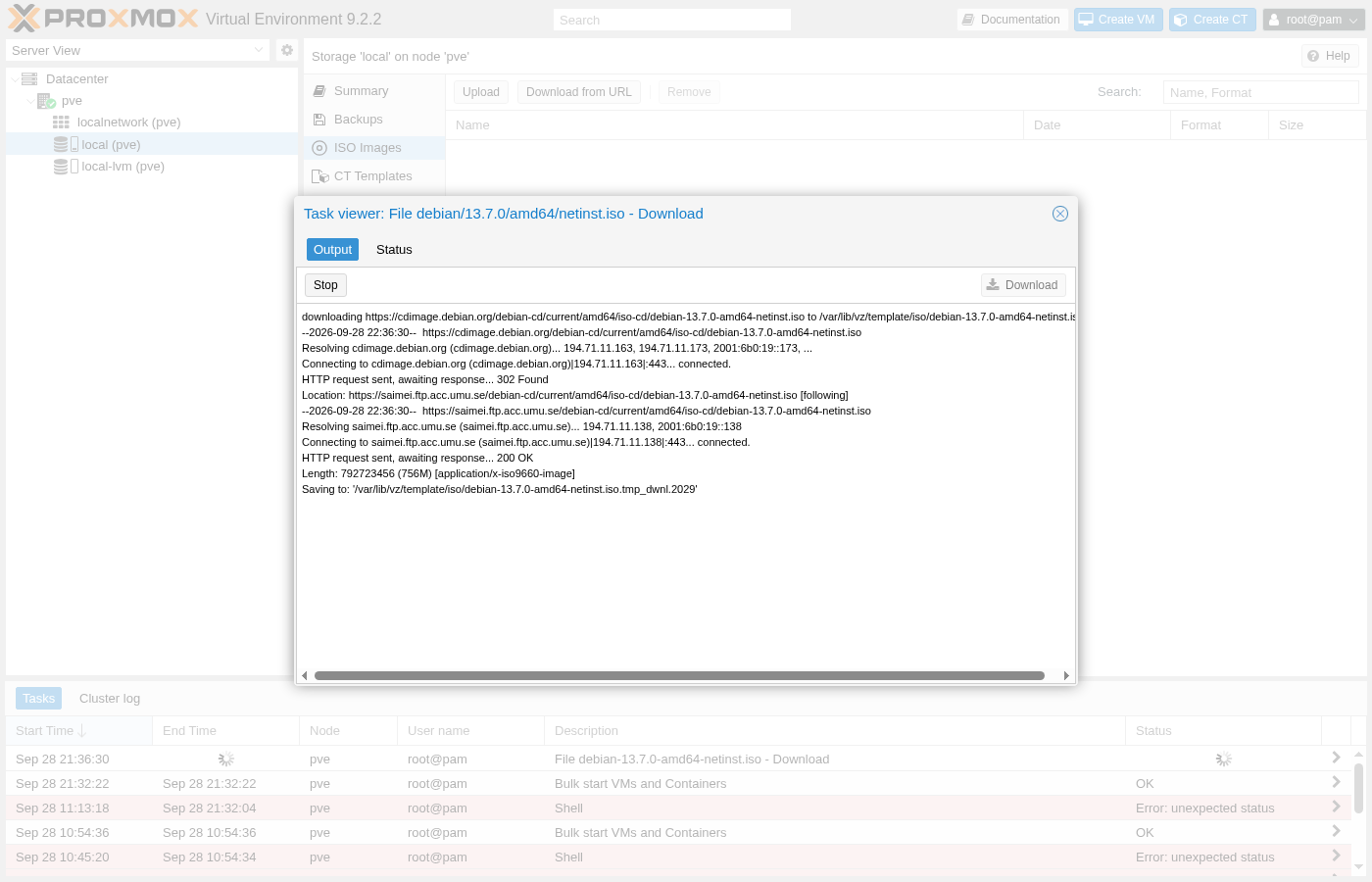Open details arrow for netinst.iso Download task
Screen dimensions: 1372x882
(x=1336, y=758)
